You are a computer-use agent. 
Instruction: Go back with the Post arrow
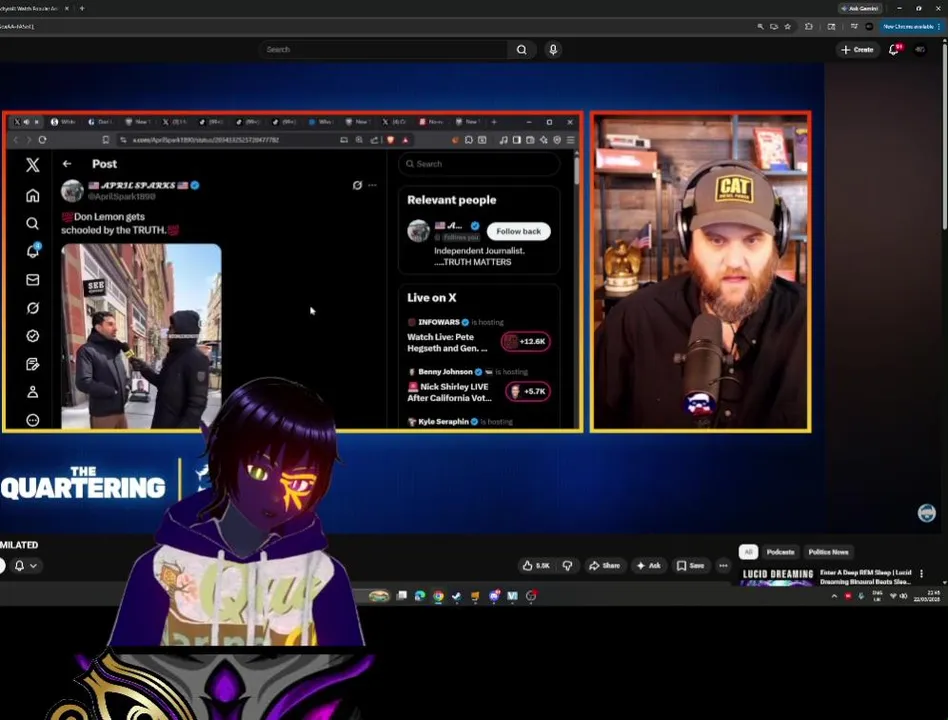click(x=67, y=164)
